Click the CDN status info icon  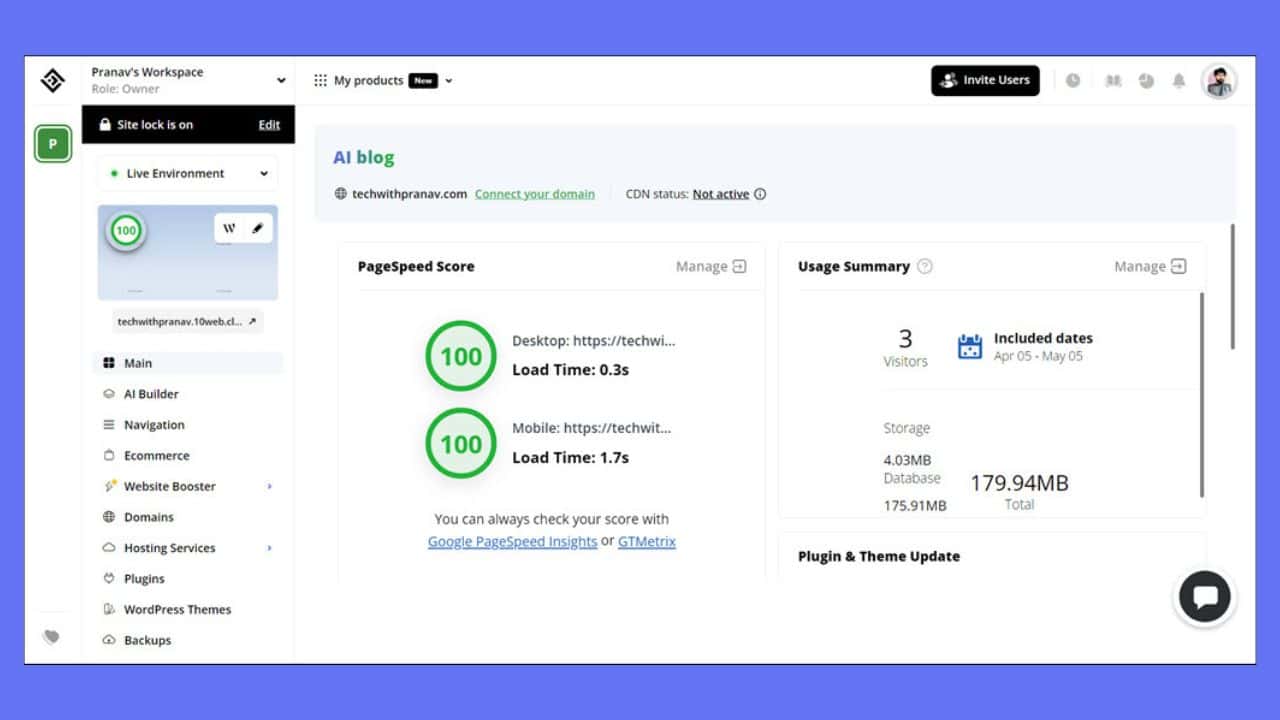coord(760,194)
